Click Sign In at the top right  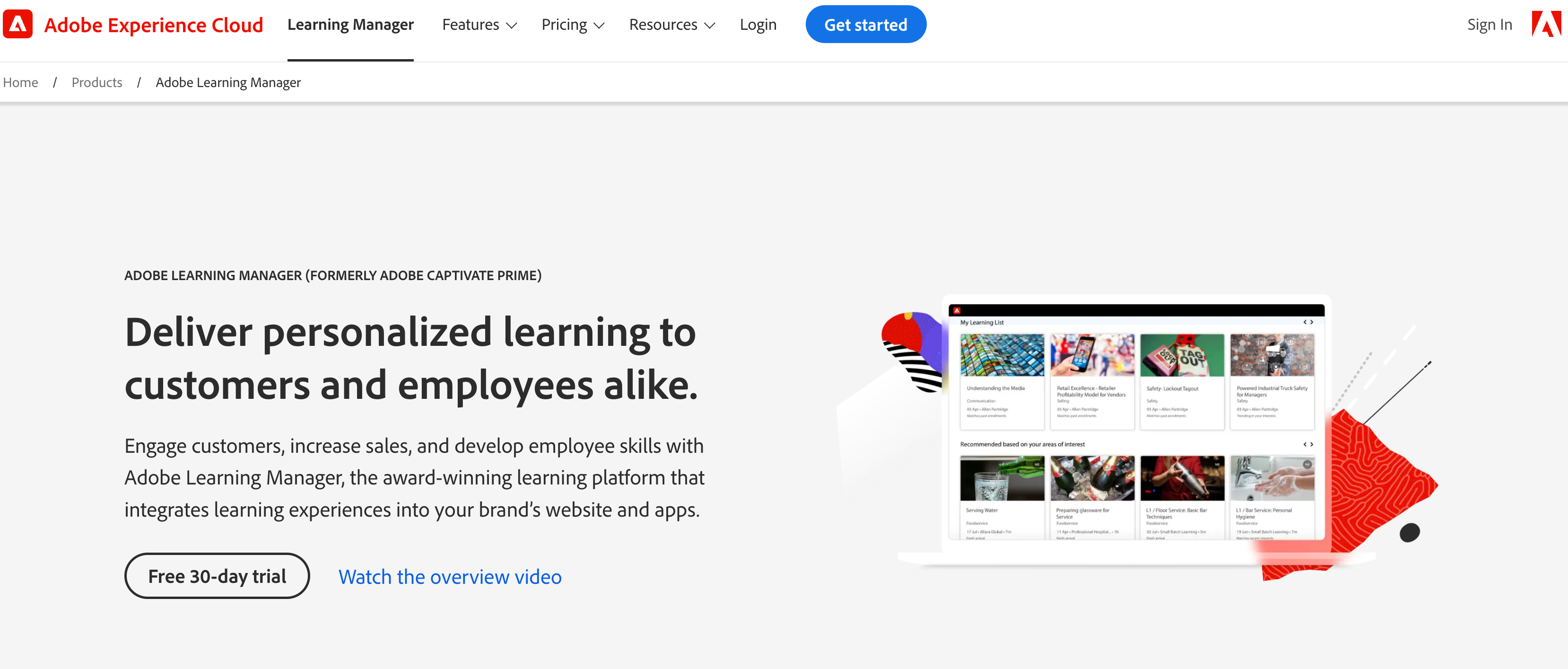[x=1490, y=25]
